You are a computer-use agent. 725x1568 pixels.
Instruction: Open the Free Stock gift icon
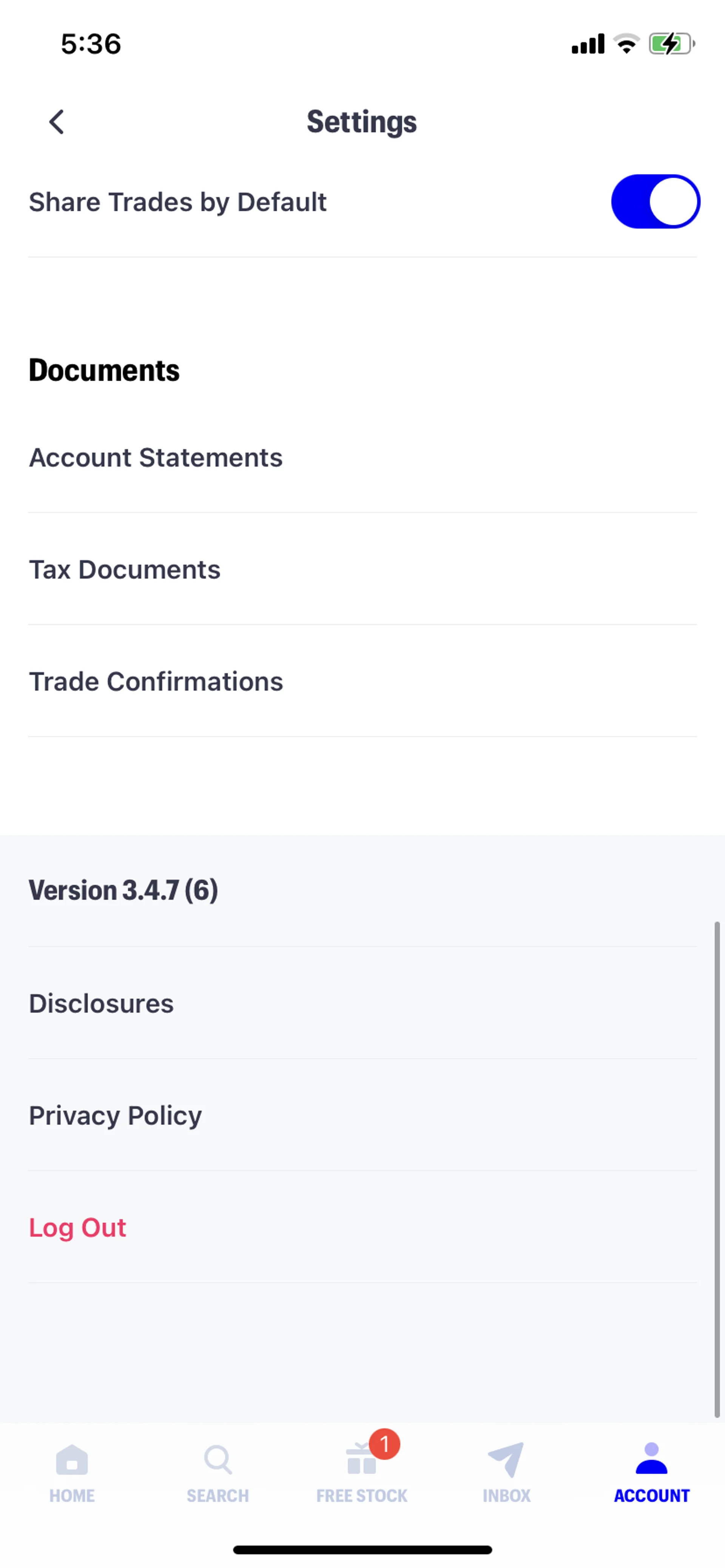[361, 1462]
